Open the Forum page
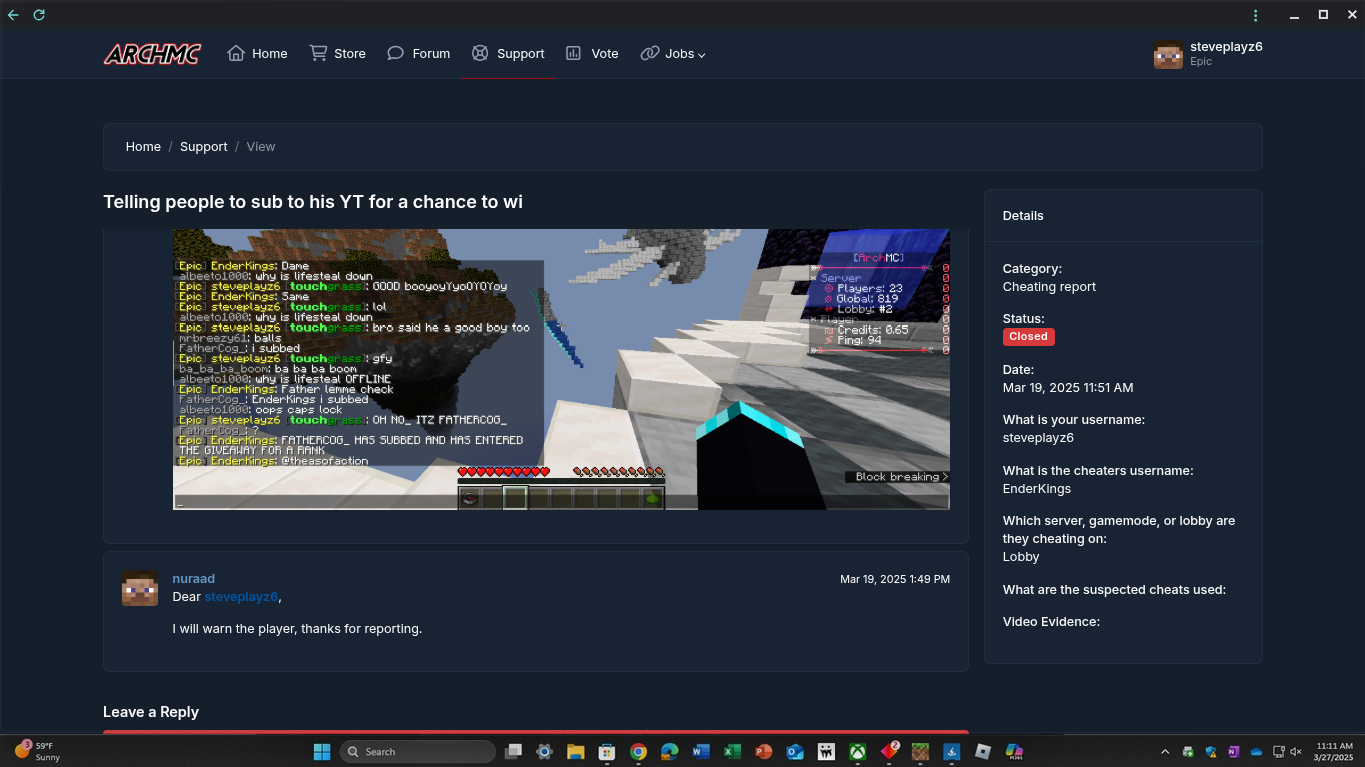Screen dimensions: 1365x767 point(418,54)
